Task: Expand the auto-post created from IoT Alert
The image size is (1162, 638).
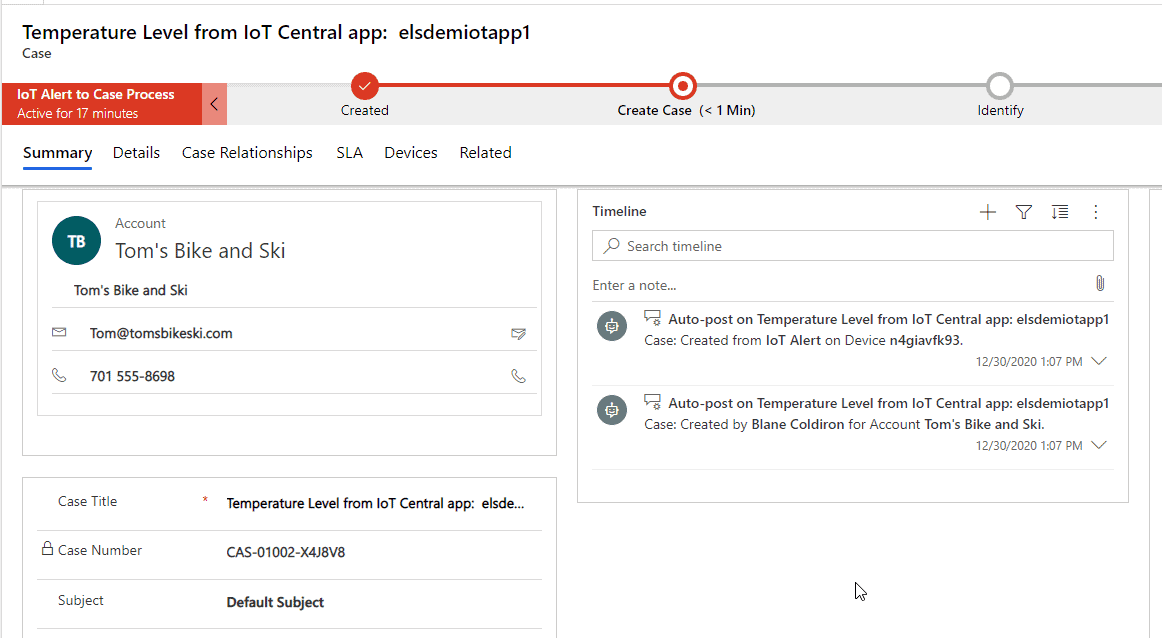Action: coord(1099,362)
